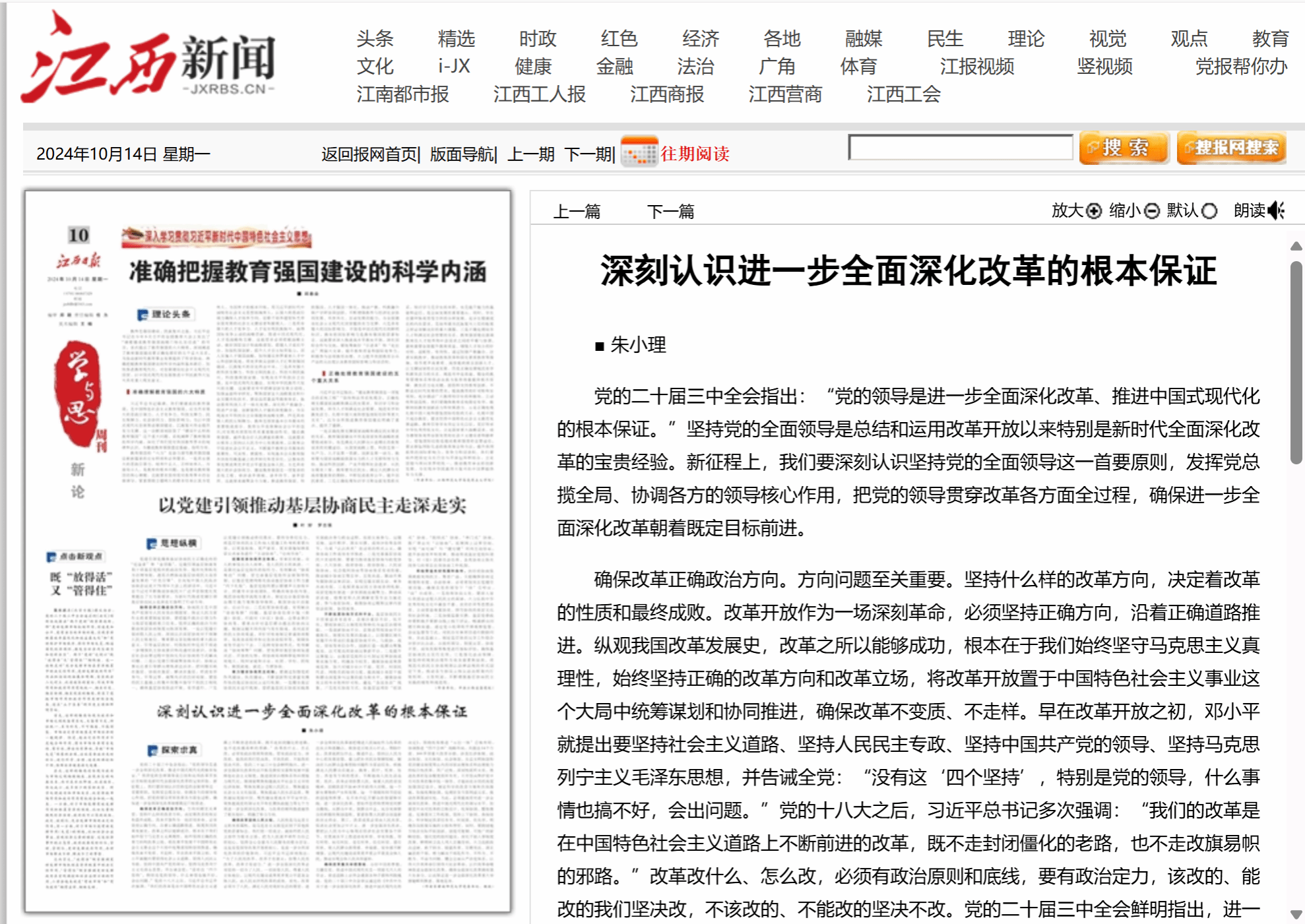Select 金融 in the navigation
The image size is (1305, 924).
614,66
